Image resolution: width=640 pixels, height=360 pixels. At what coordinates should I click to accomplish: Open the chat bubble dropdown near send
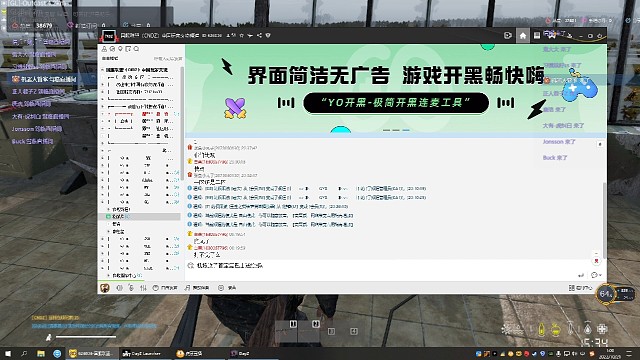coord(596,275)
